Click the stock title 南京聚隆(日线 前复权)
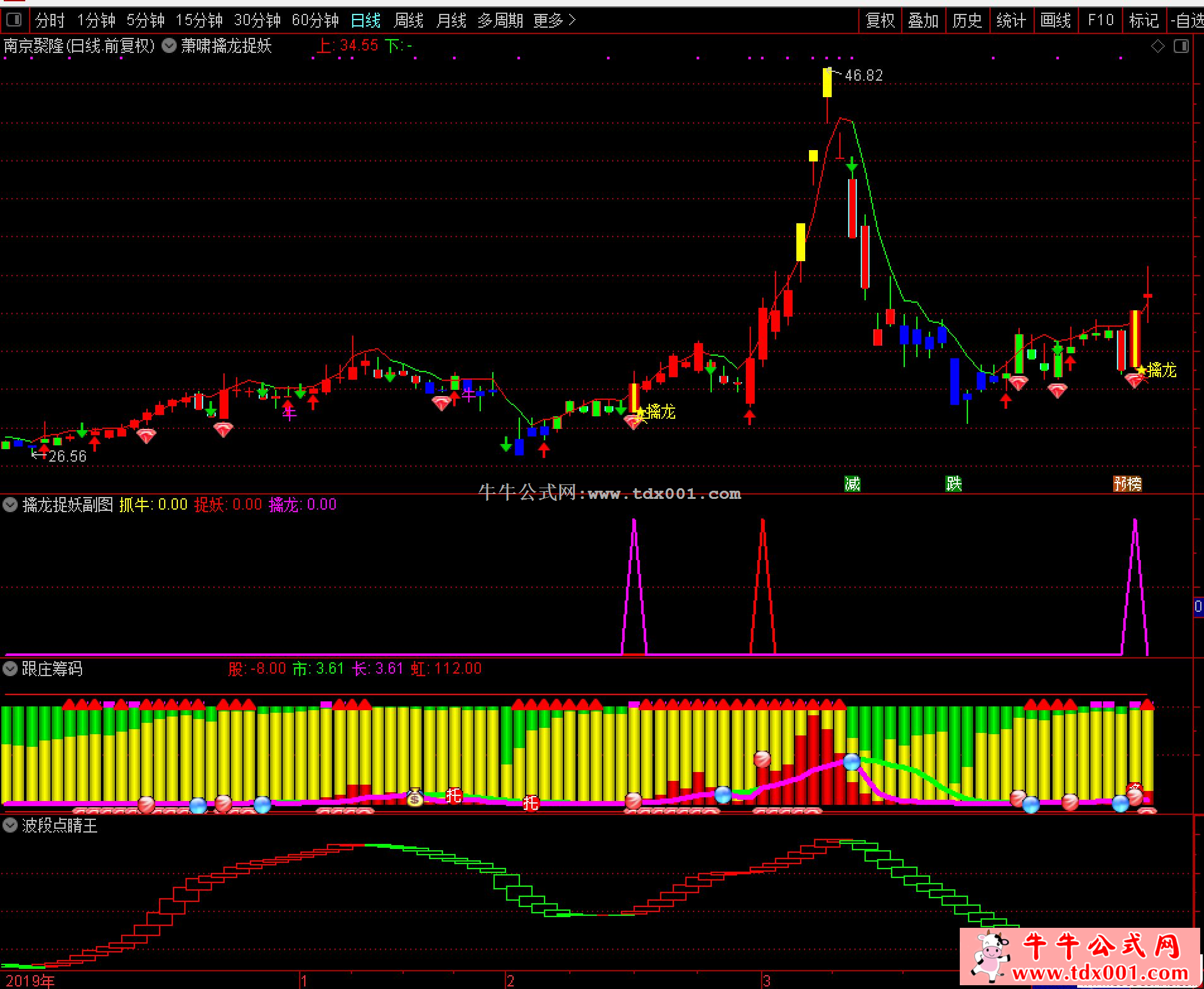Image resolution: width=1204 pixels, height=989 pixels. click(80, 45)
